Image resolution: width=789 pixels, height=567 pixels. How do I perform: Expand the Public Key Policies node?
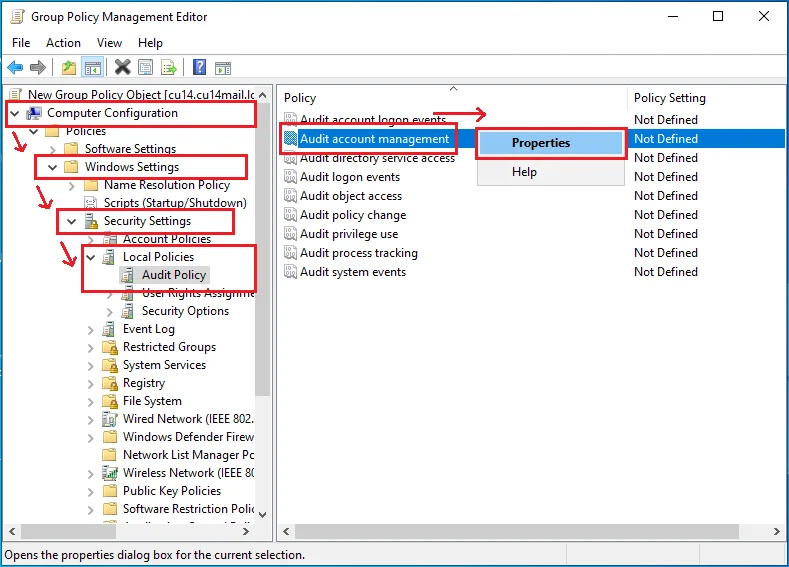(91, 492)
